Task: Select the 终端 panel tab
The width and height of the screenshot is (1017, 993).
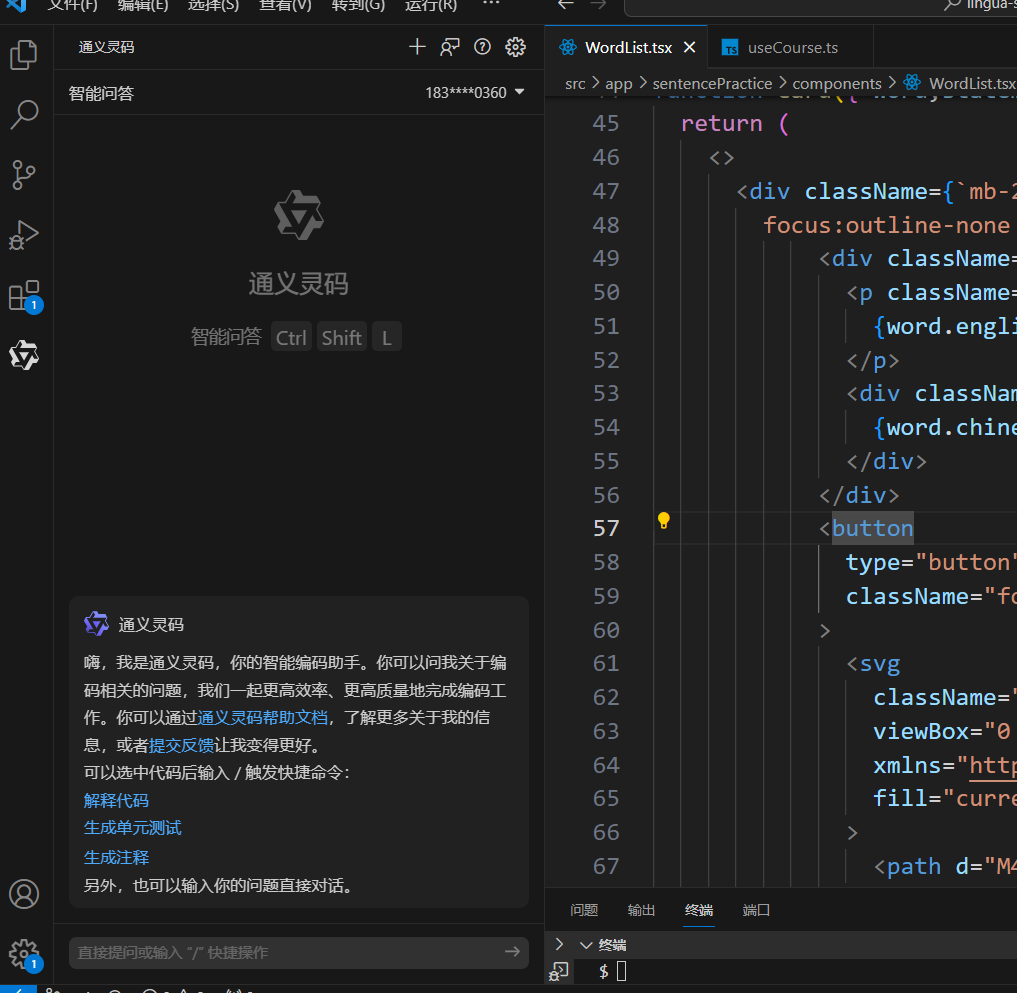Action: (699, 910)
